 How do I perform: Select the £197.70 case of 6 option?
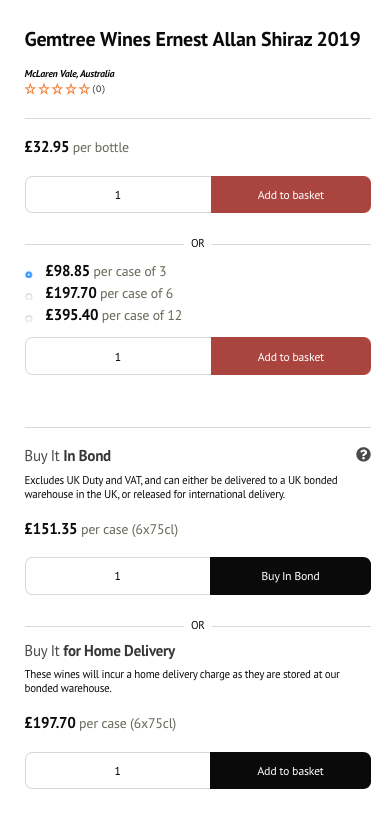29,296
